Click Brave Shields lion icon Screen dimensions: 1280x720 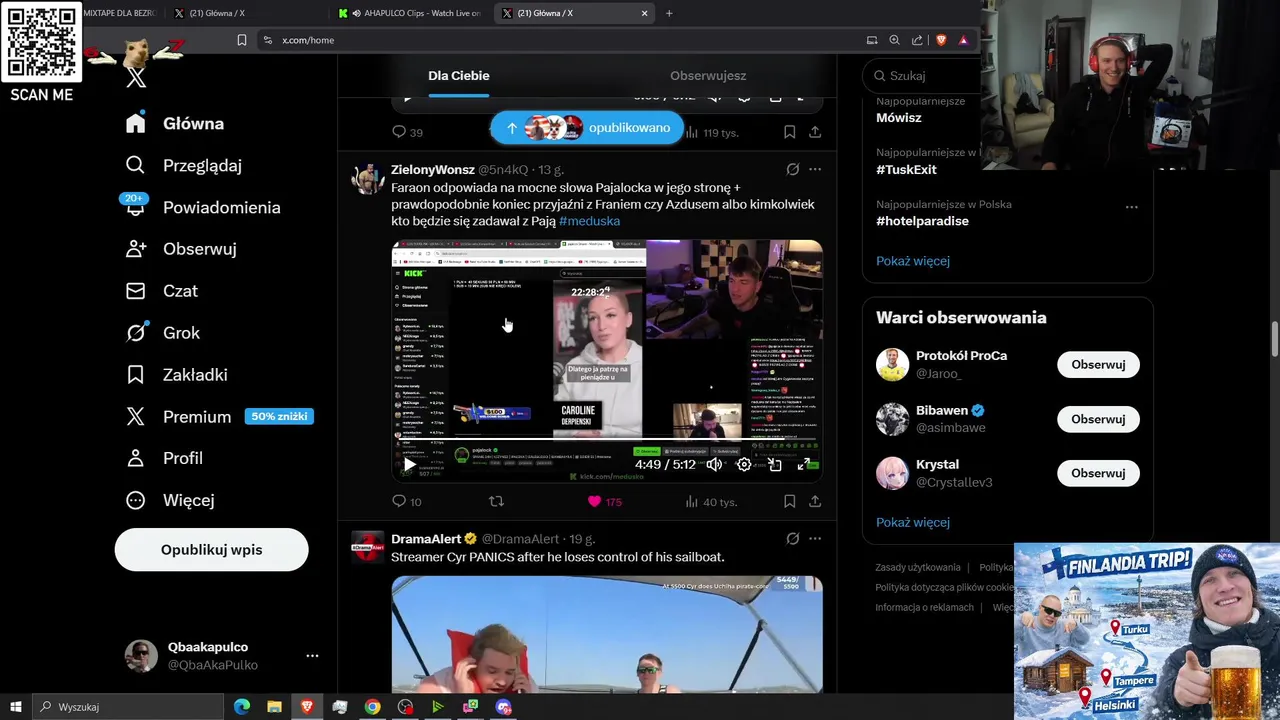(x=941, y=40)
